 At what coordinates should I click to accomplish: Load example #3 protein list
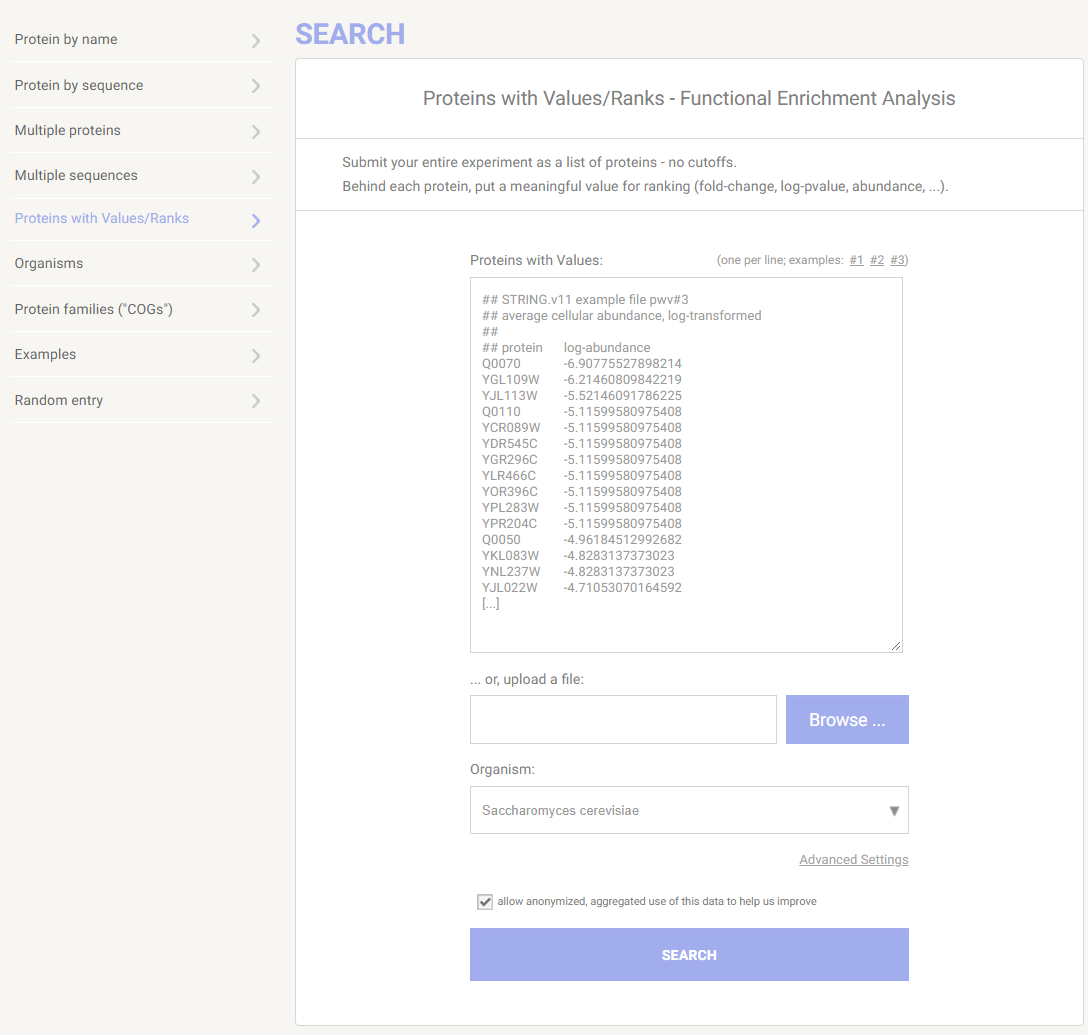[897, 261]
